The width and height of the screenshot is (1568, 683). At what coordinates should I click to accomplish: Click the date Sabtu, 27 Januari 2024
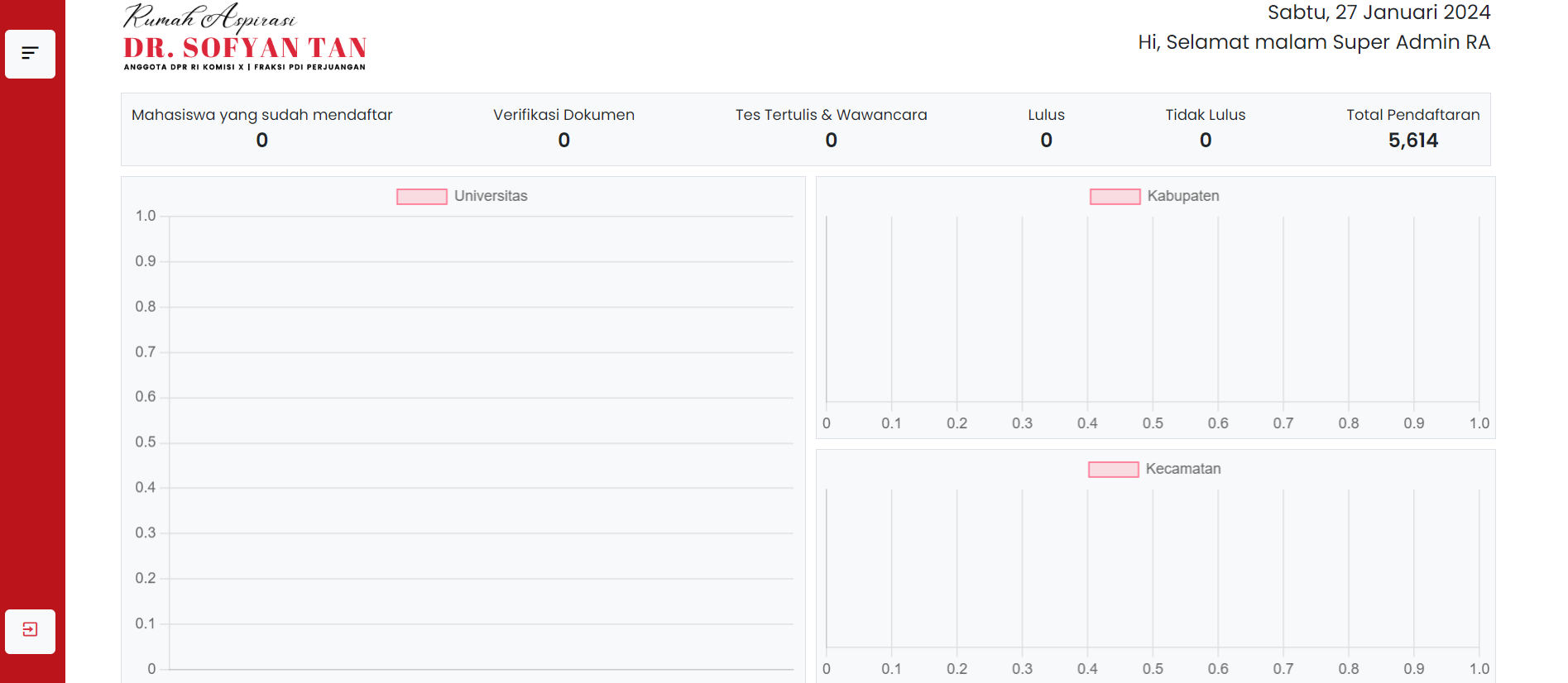(1379, 12)
